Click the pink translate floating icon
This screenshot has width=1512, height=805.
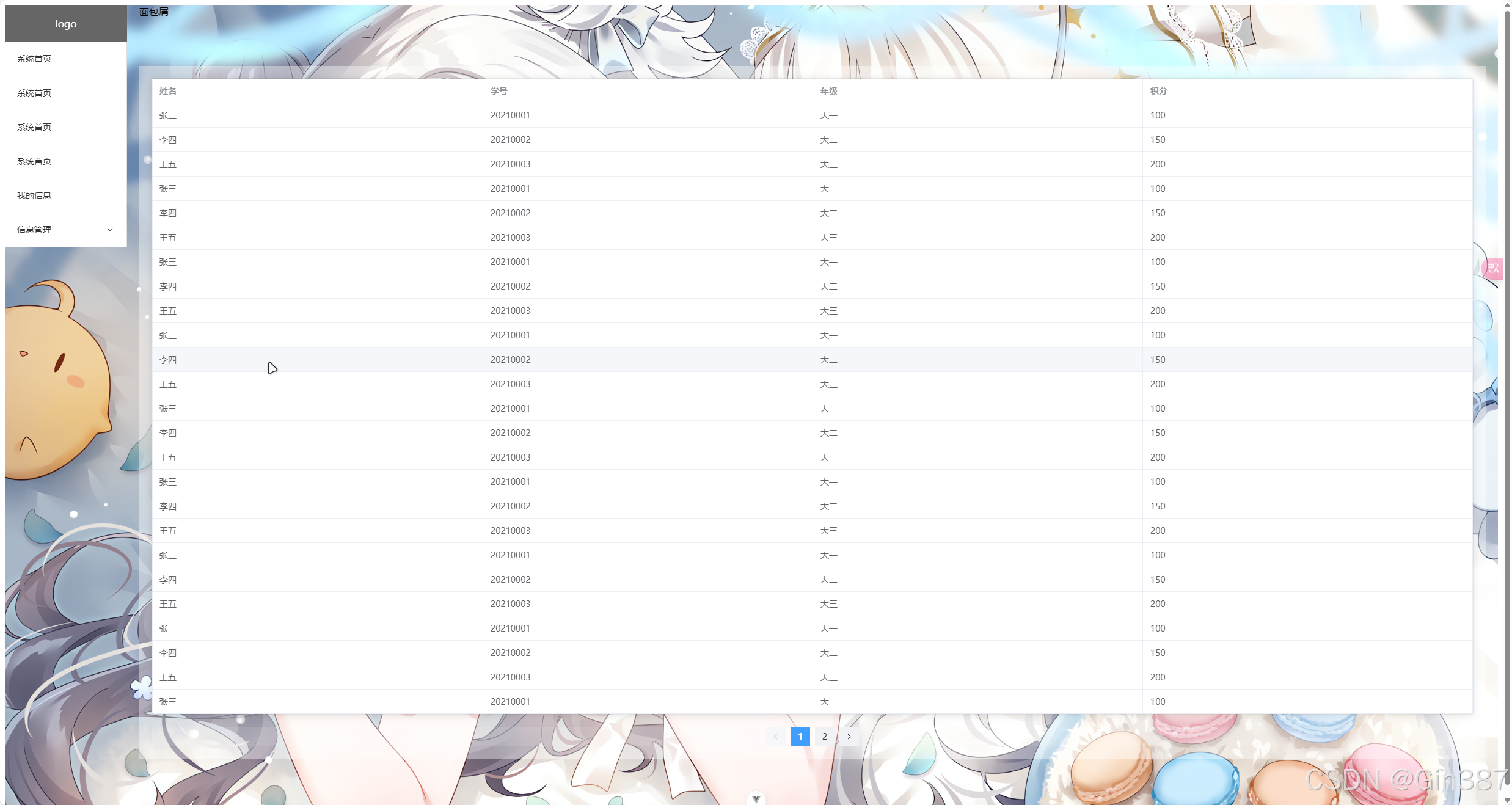coord(1493,268)
